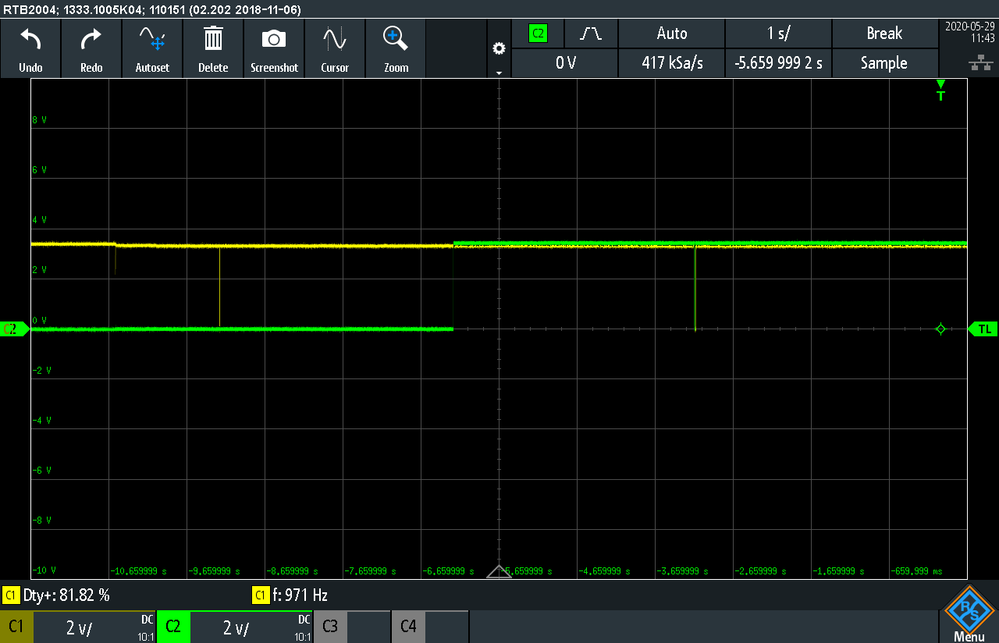Open the network status icon
Screen dimensions: 999x643
pyautogui.click(x=981, y=62)
